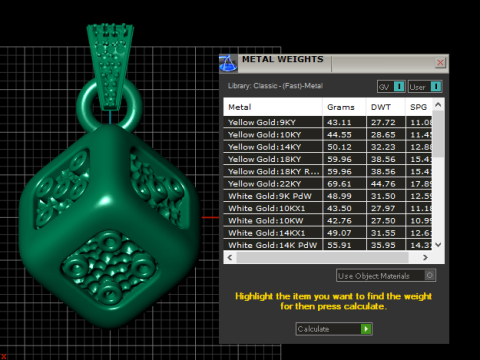The image size is (480, 360).
Task: Click the 49.07 grams value
Action: click(x=339, y=233)
